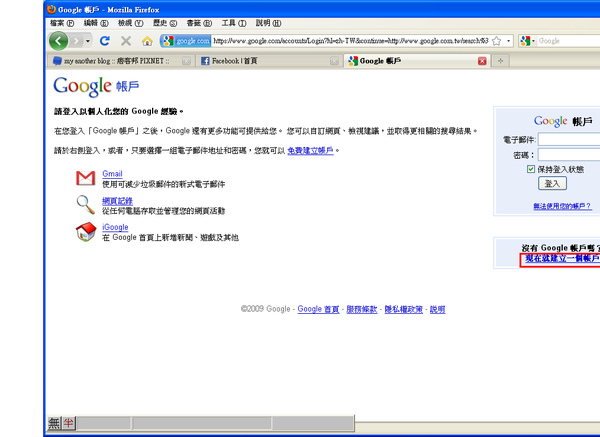Go back with the green Back arrow

(x=59, y=41)
